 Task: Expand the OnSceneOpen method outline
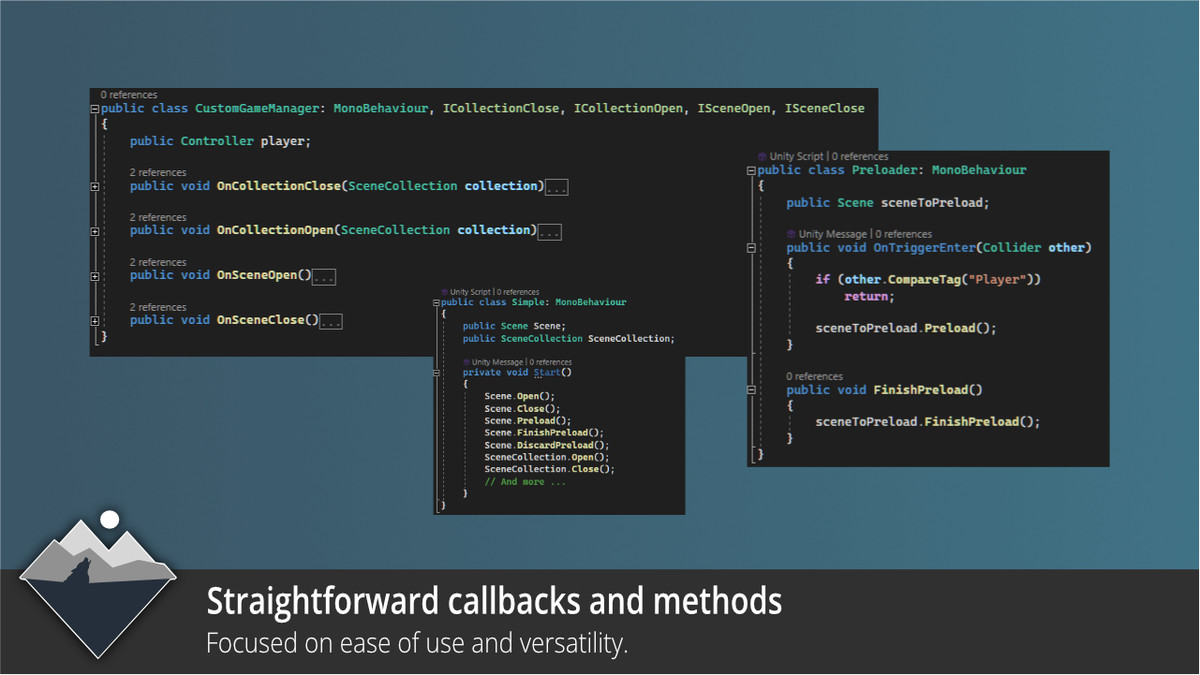(95, 276)
